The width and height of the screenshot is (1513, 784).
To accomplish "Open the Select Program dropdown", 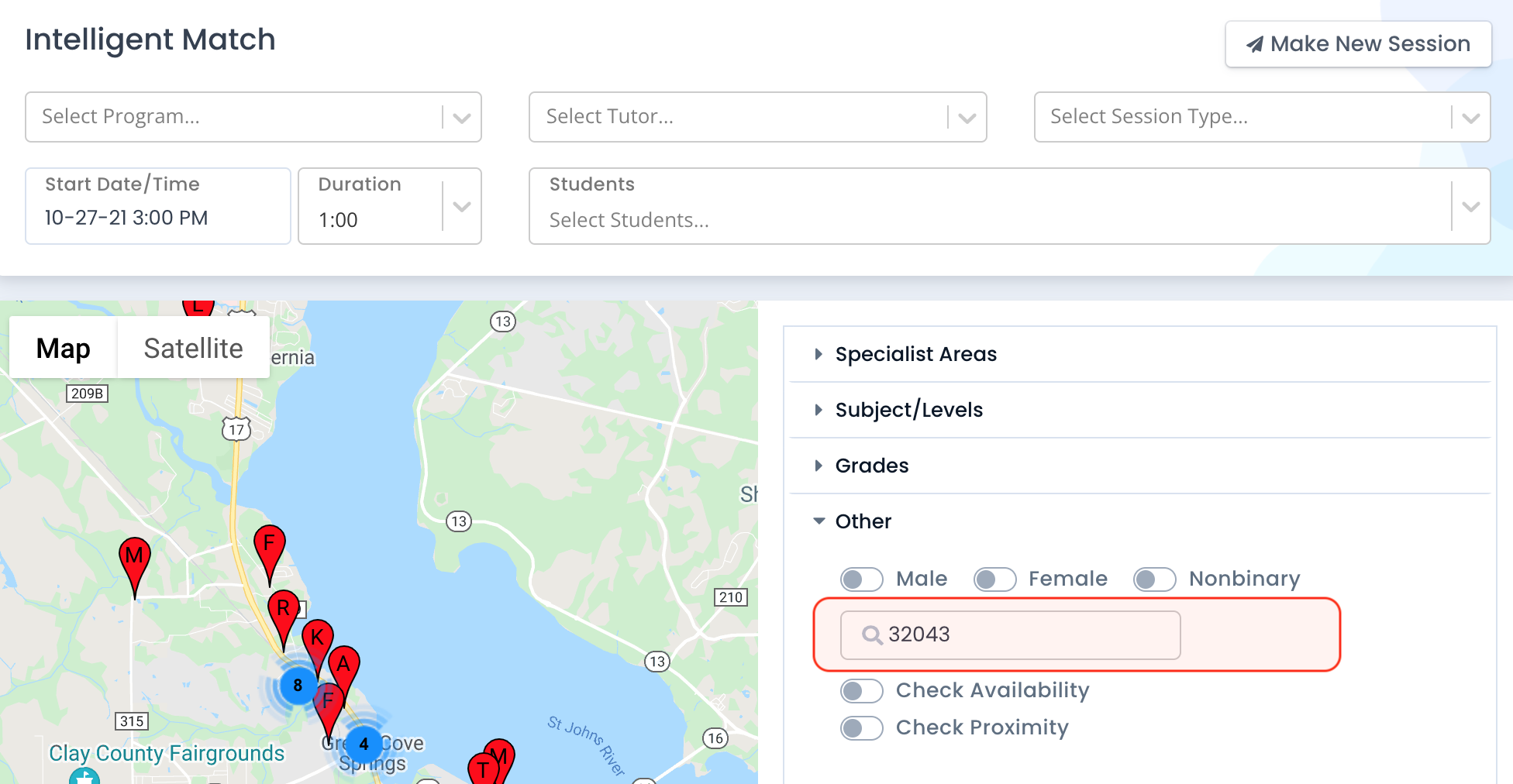I will coord(253,117).
